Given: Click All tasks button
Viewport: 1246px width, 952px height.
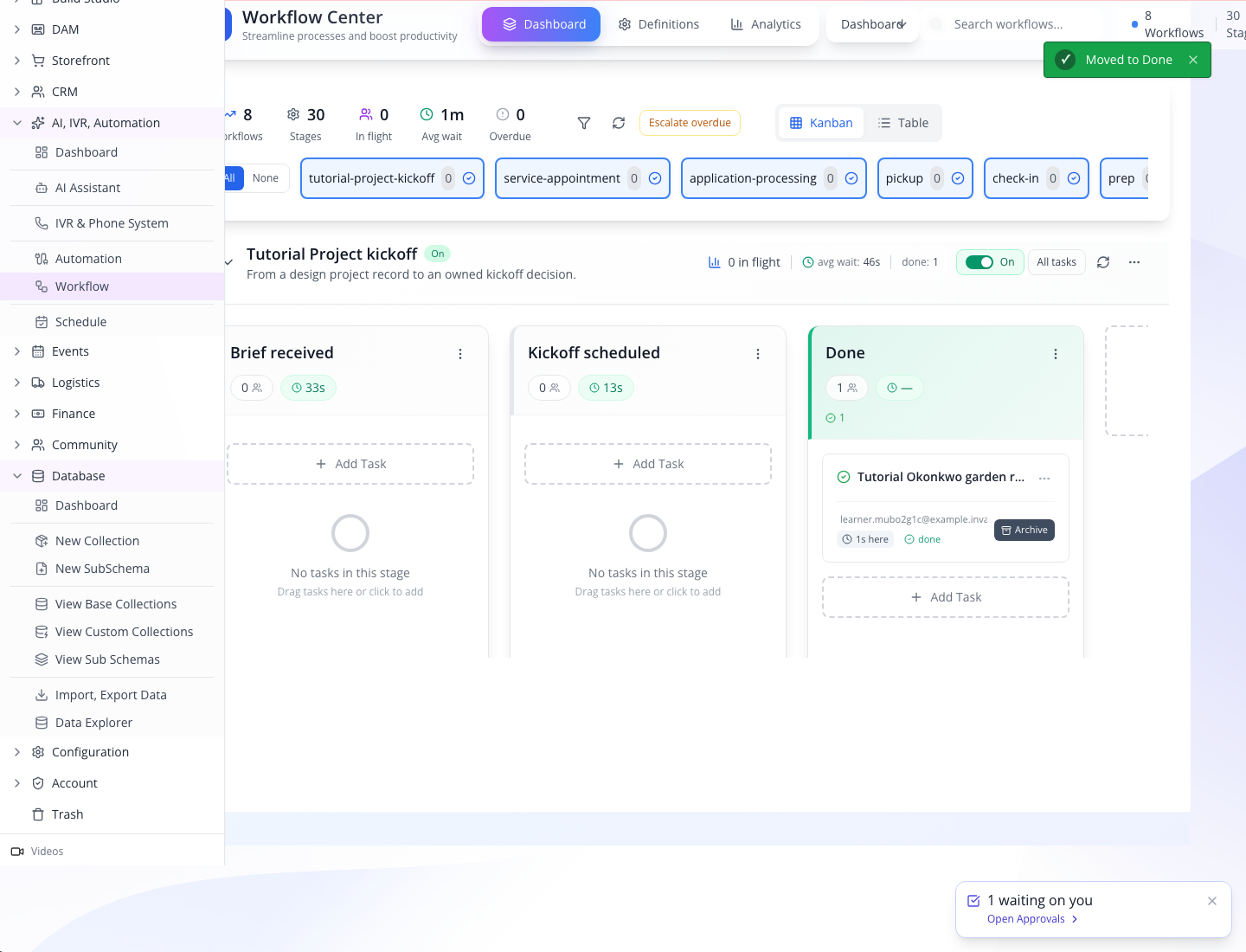Looking at the screenshot, I should click(x=1057, y=262).
